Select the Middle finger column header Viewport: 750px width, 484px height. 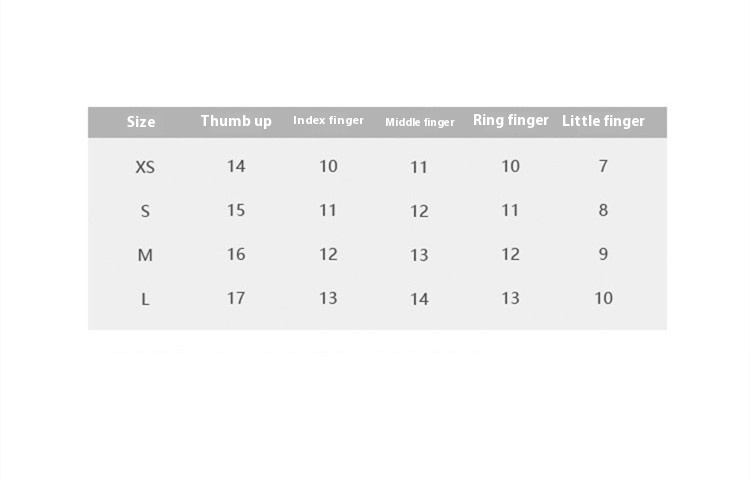420,122
